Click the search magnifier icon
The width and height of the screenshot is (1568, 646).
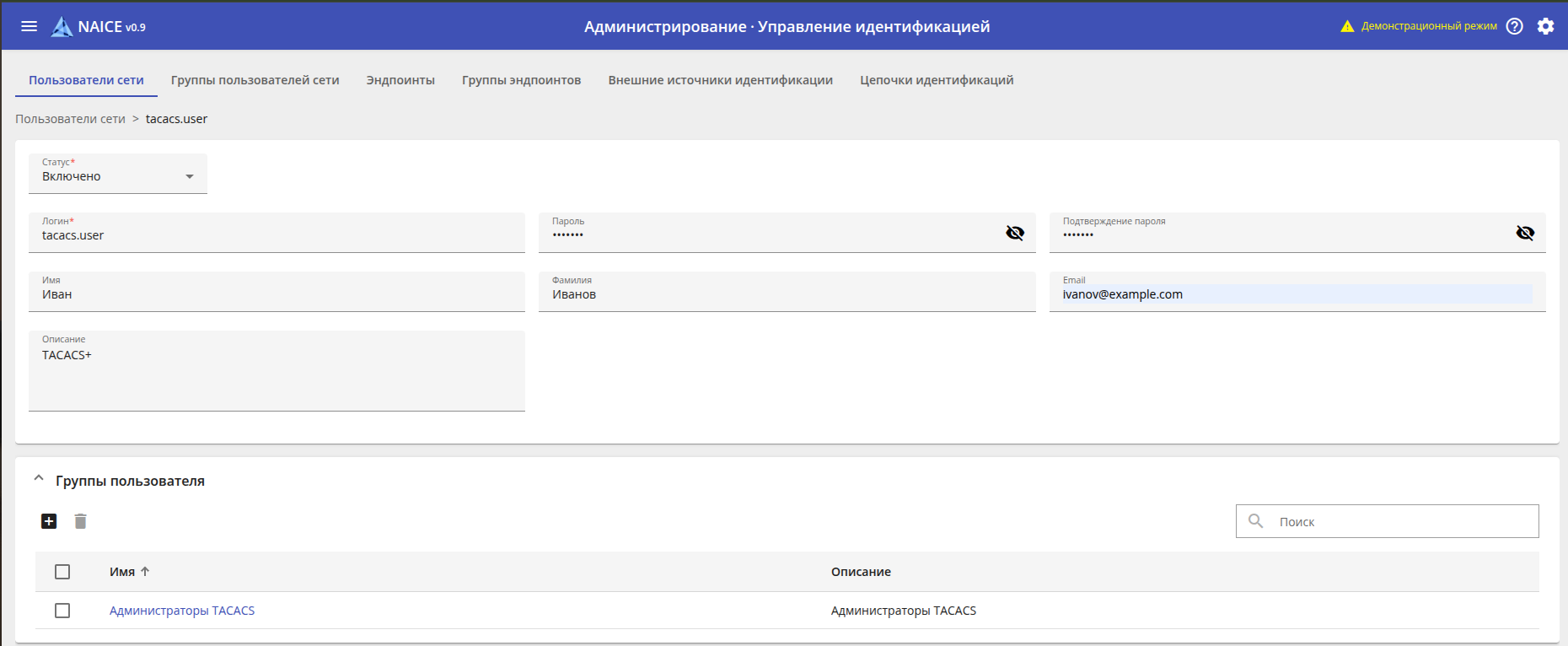coord(1255,521)
